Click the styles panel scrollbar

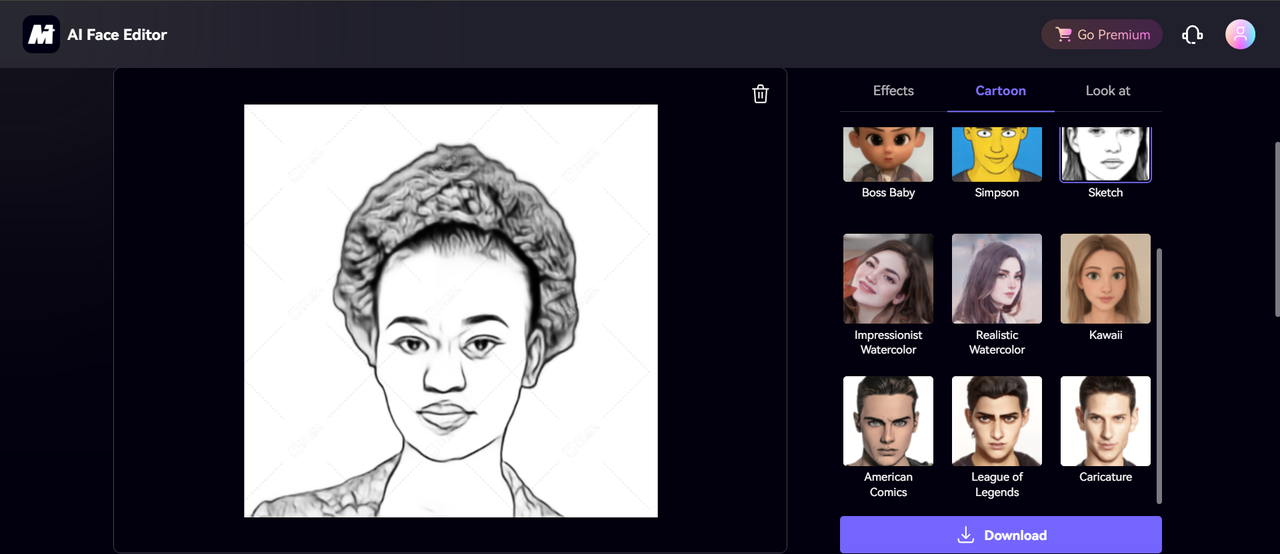pyautogui.click(x=1159, y=375)
